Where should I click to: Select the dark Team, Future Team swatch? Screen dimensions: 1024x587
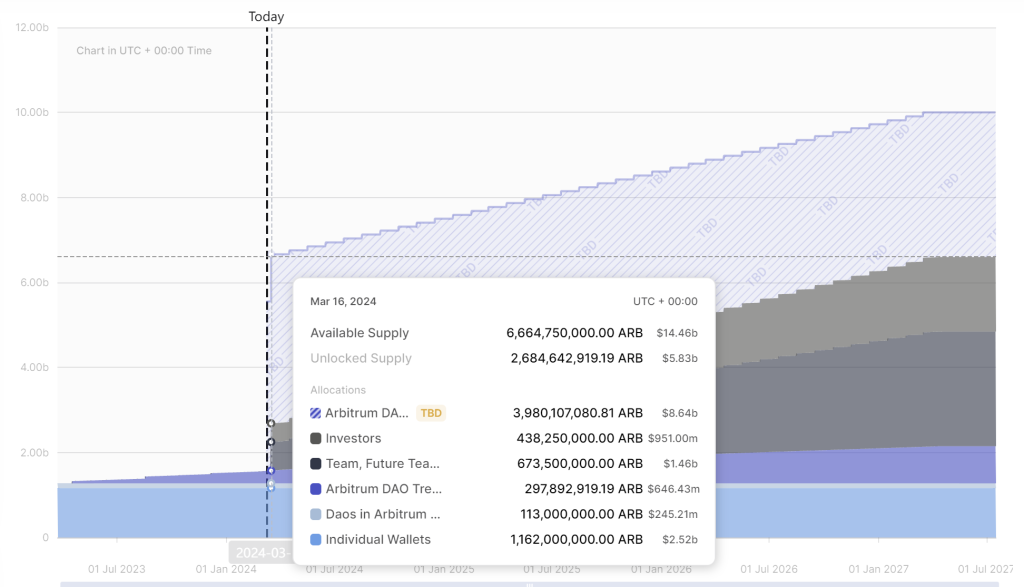(316, 464)
